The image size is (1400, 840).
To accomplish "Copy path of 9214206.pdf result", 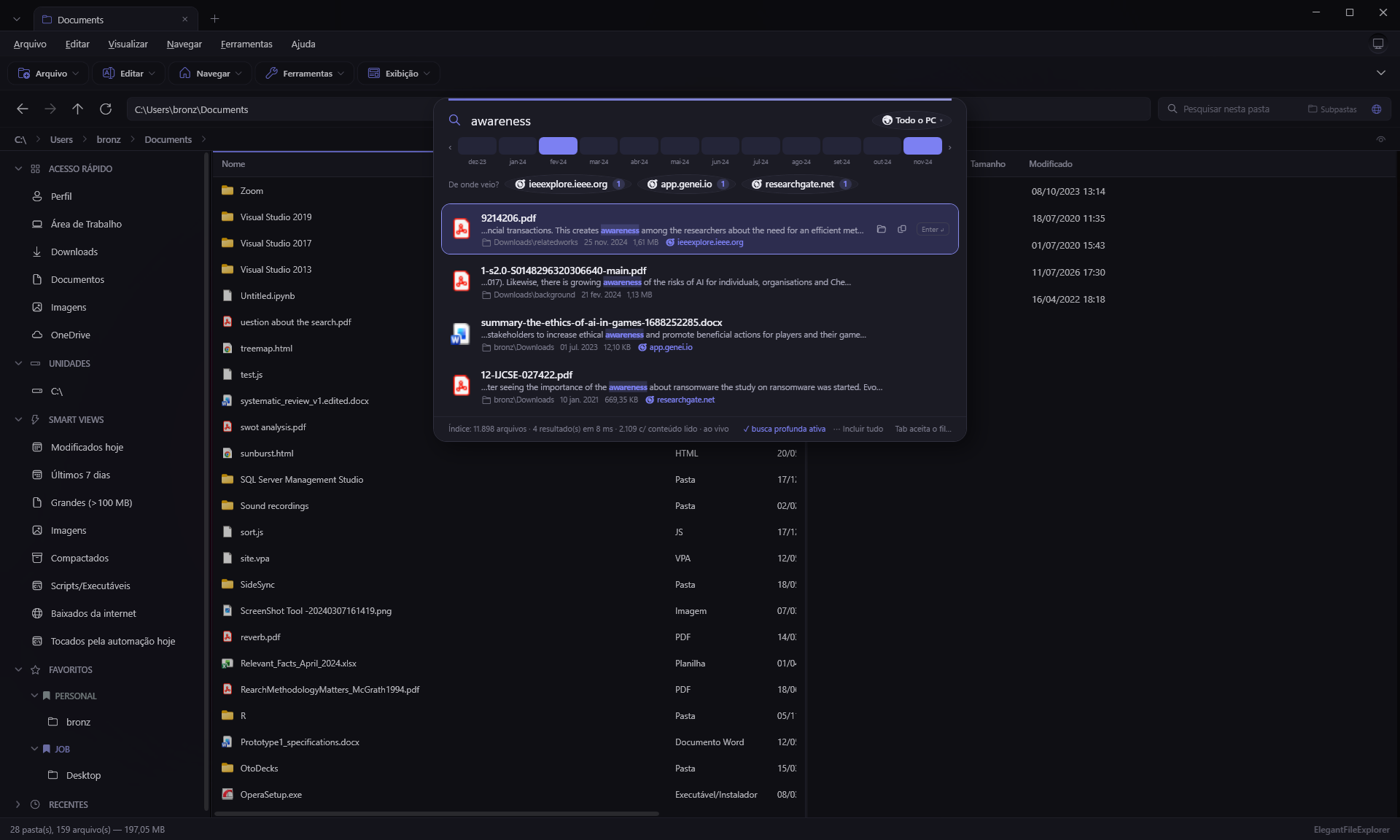I will [902, 229].
